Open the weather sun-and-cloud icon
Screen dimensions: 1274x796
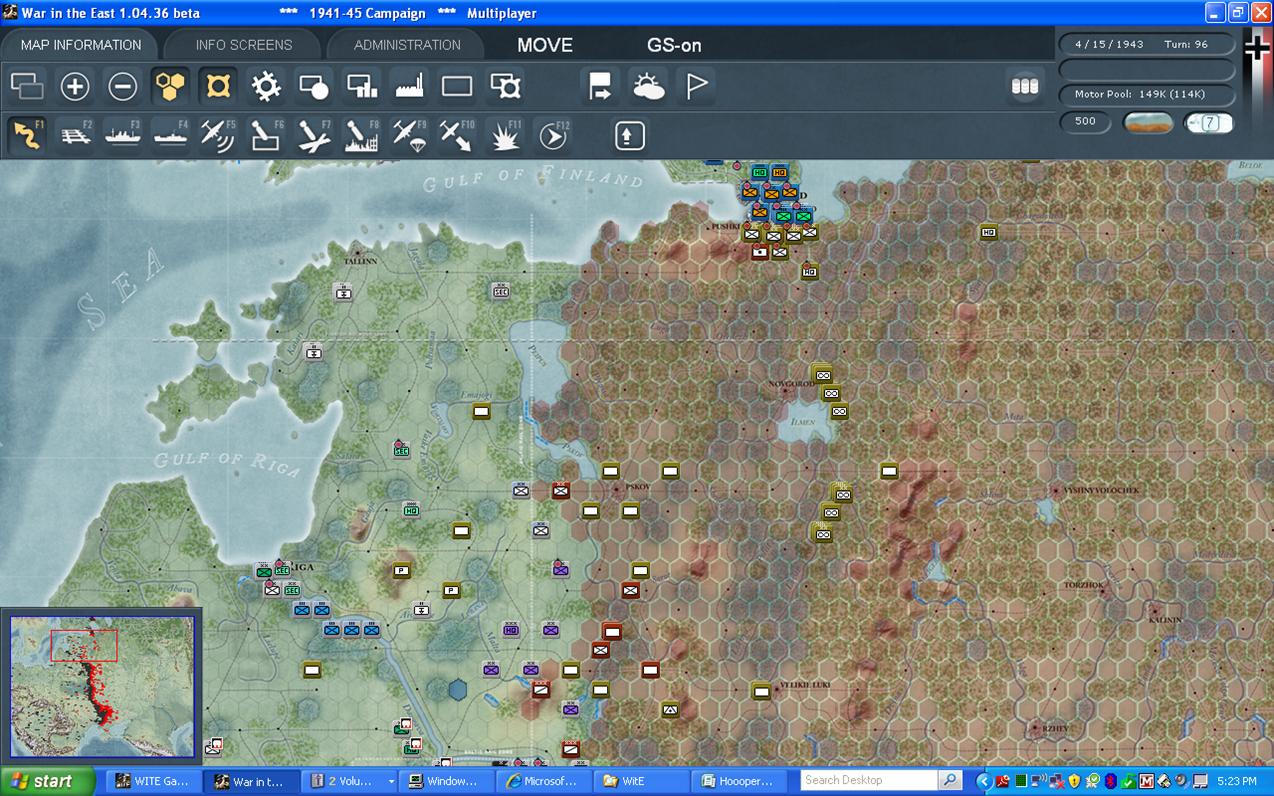(649, 87)
